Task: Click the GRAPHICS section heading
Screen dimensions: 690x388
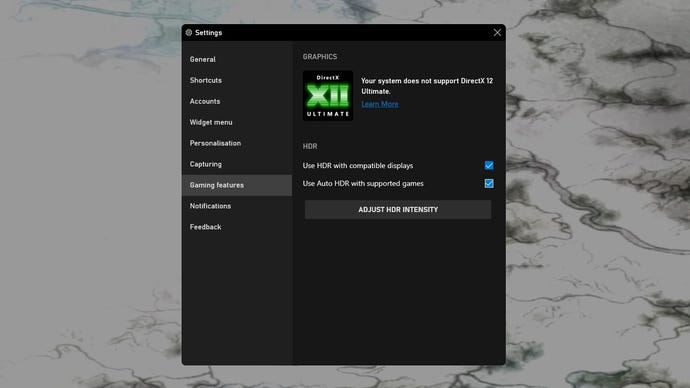Action: tap(320, 57)
